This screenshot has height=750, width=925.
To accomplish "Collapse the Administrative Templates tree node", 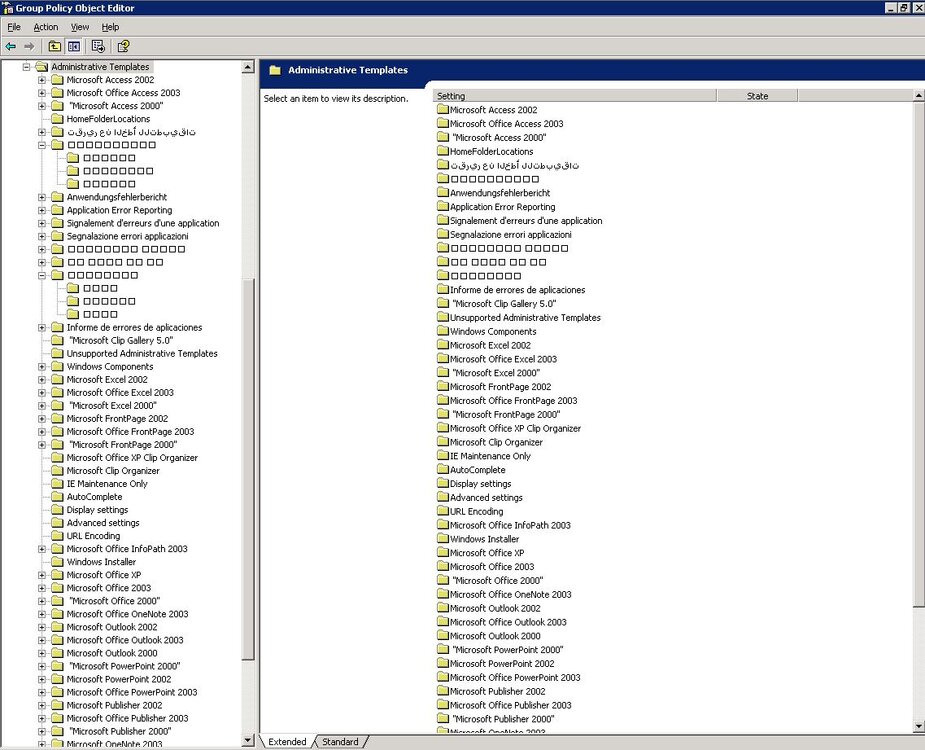I will click(26, 67).
